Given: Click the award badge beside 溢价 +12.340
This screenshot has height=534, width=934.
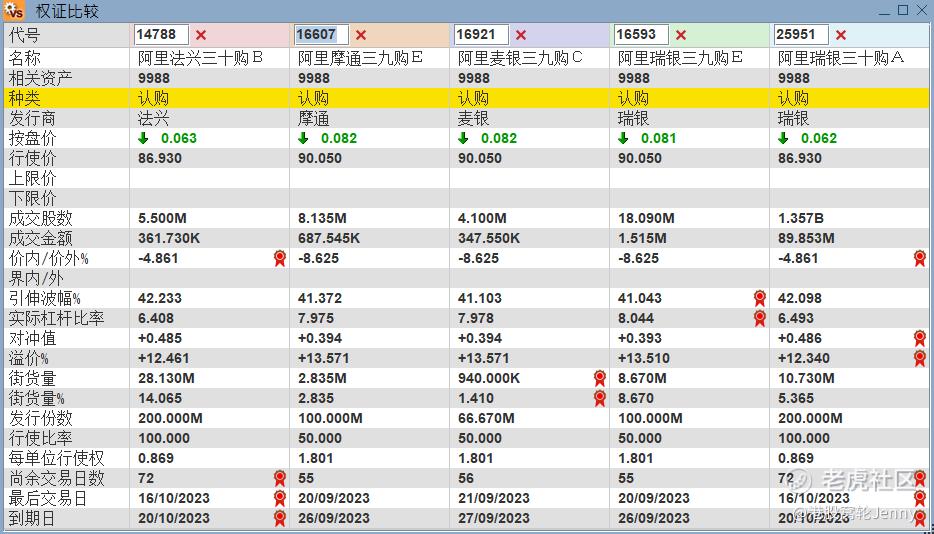Looking at the screenshot, I should pos(920,358).
